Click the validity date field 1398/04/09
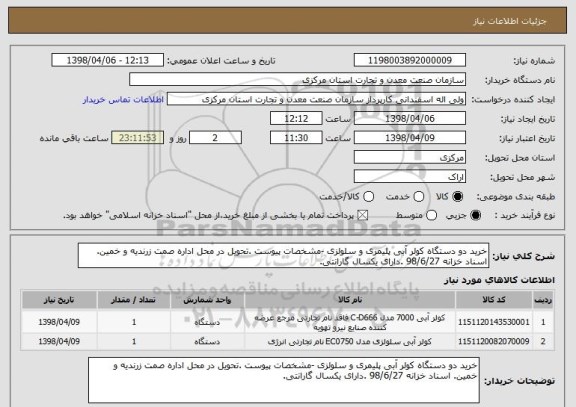This screenshot has height=407, width=576. (x=410, y=138)
